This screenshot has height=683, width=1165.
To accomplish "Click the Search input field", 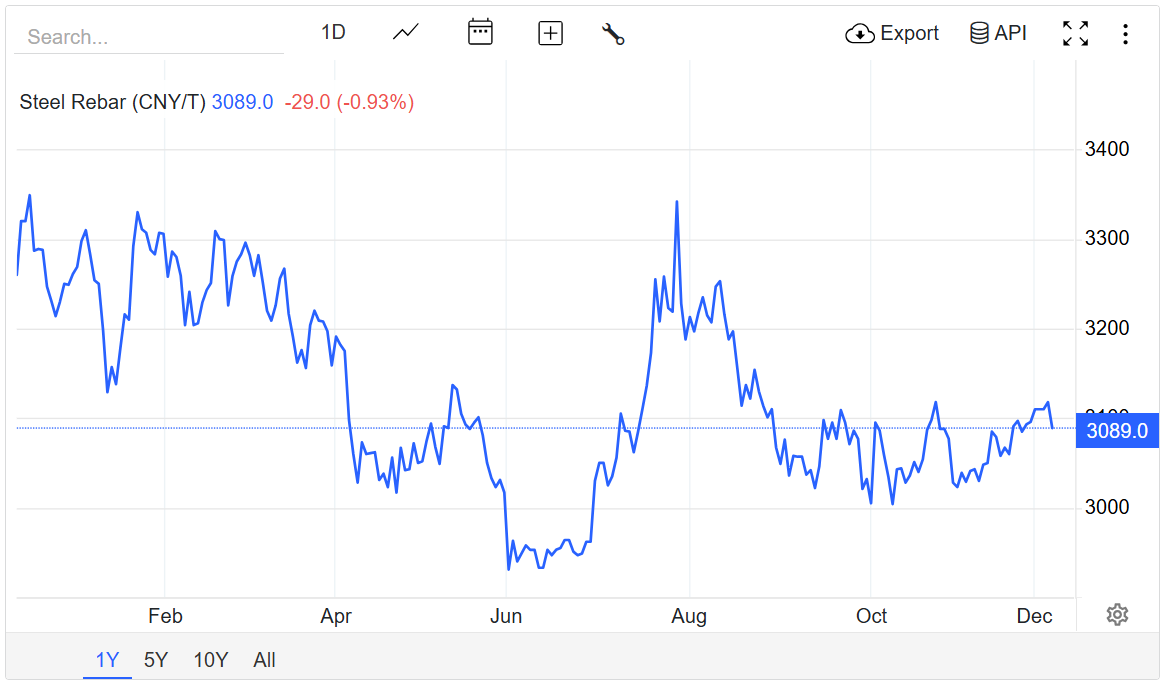I will pos(150,37).
